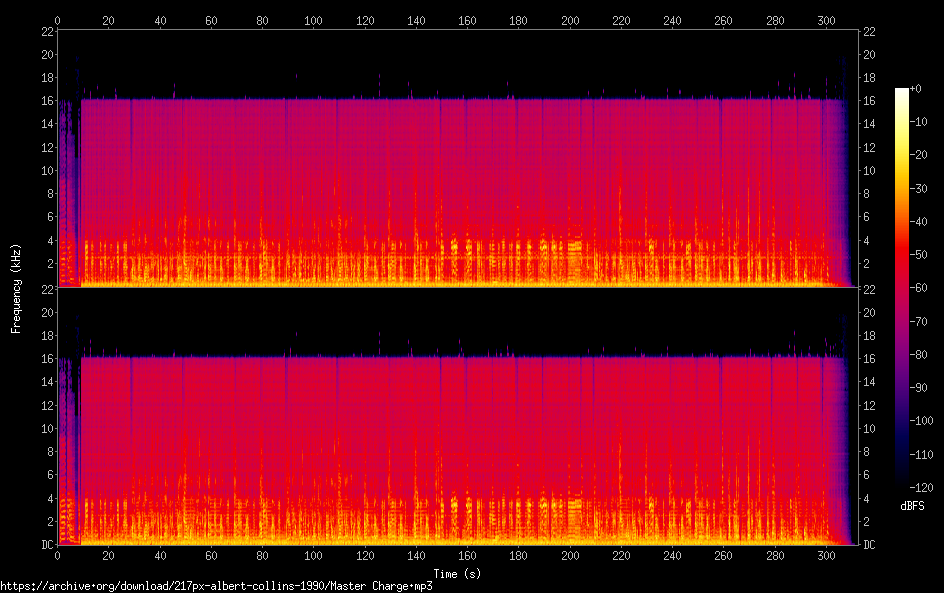The image size is (944, 593).
Task: Click the "Time (s)" axis label
Action: point(457,574)
